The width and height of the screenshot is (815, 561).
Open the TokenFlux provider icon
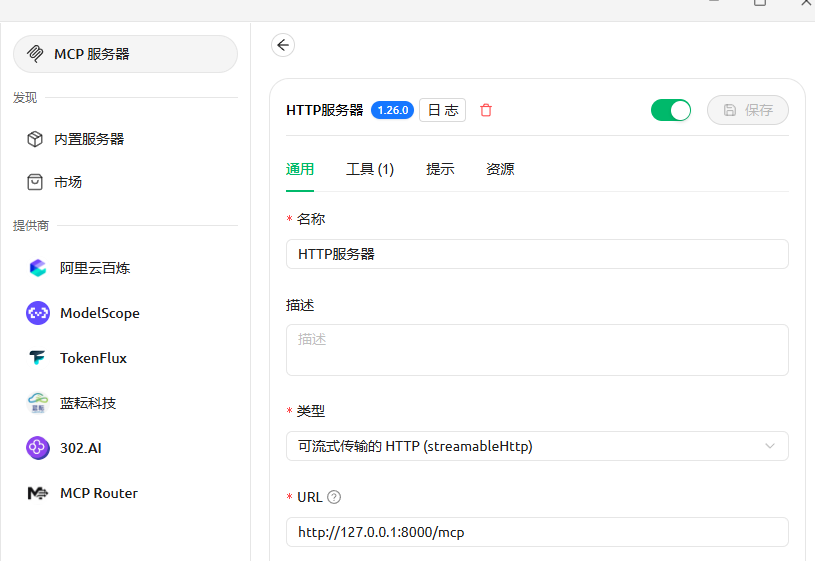coord(38,358)
